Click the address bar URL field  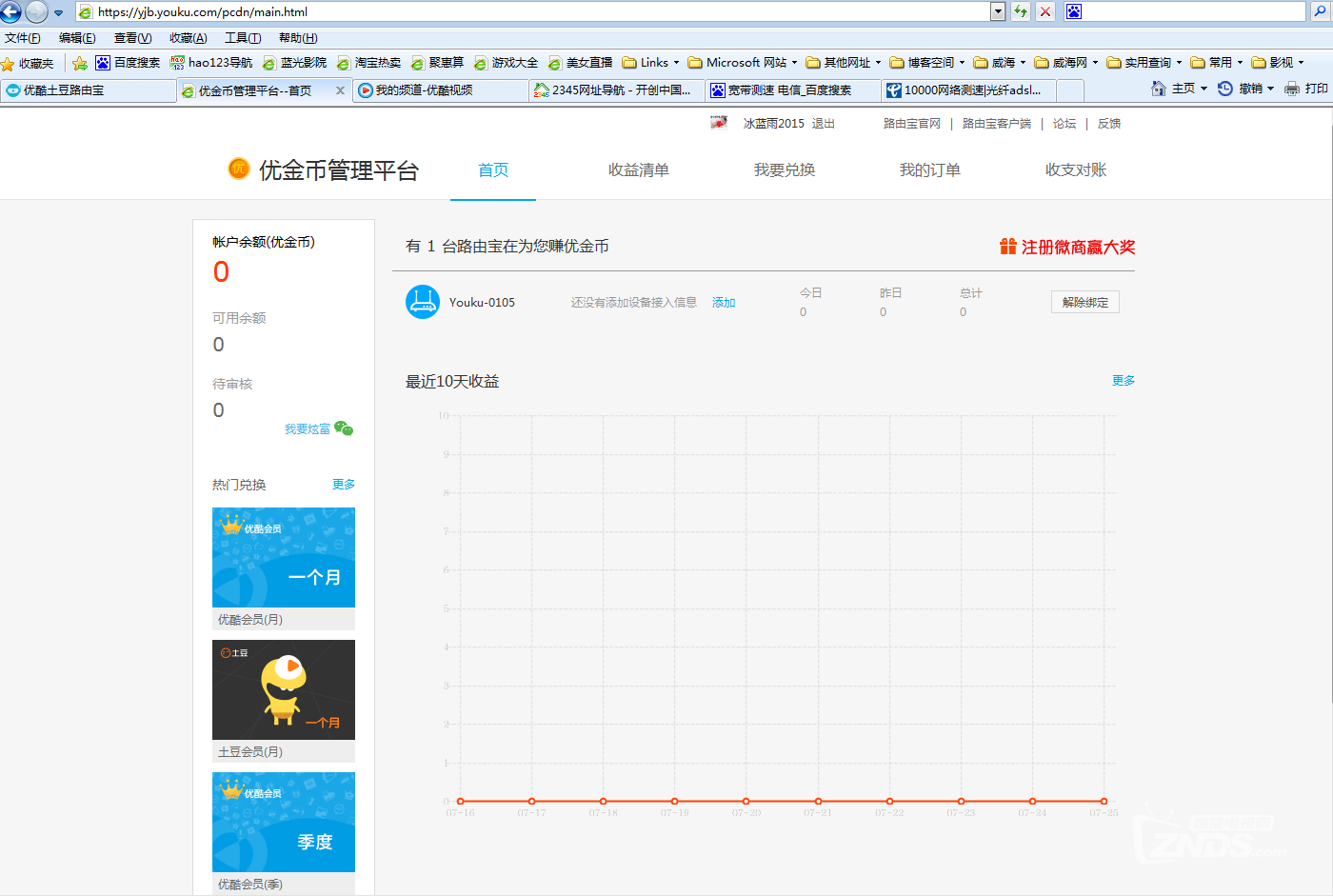point(533,11)
